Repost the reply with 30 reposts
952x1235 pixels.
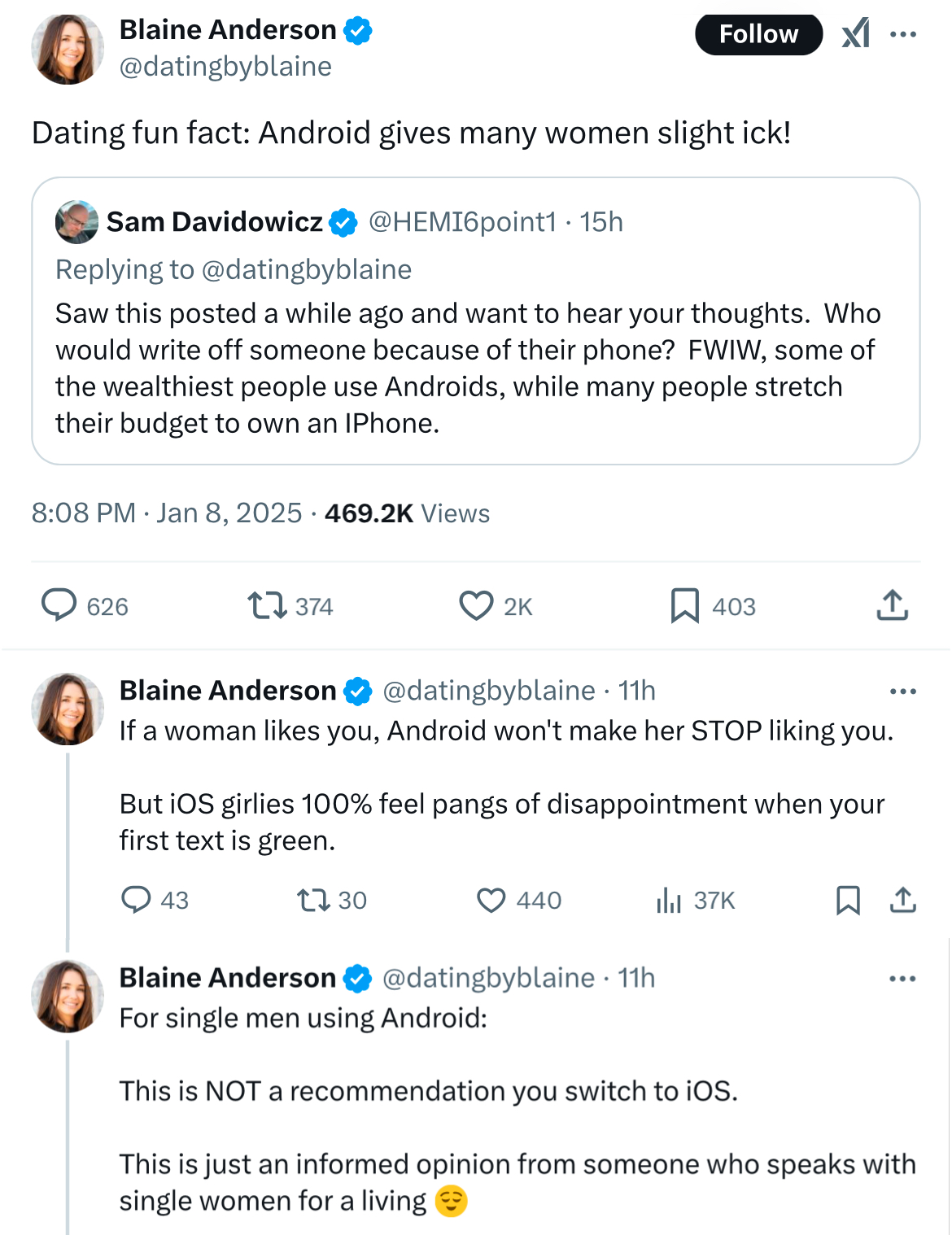[x=312, y=900]
